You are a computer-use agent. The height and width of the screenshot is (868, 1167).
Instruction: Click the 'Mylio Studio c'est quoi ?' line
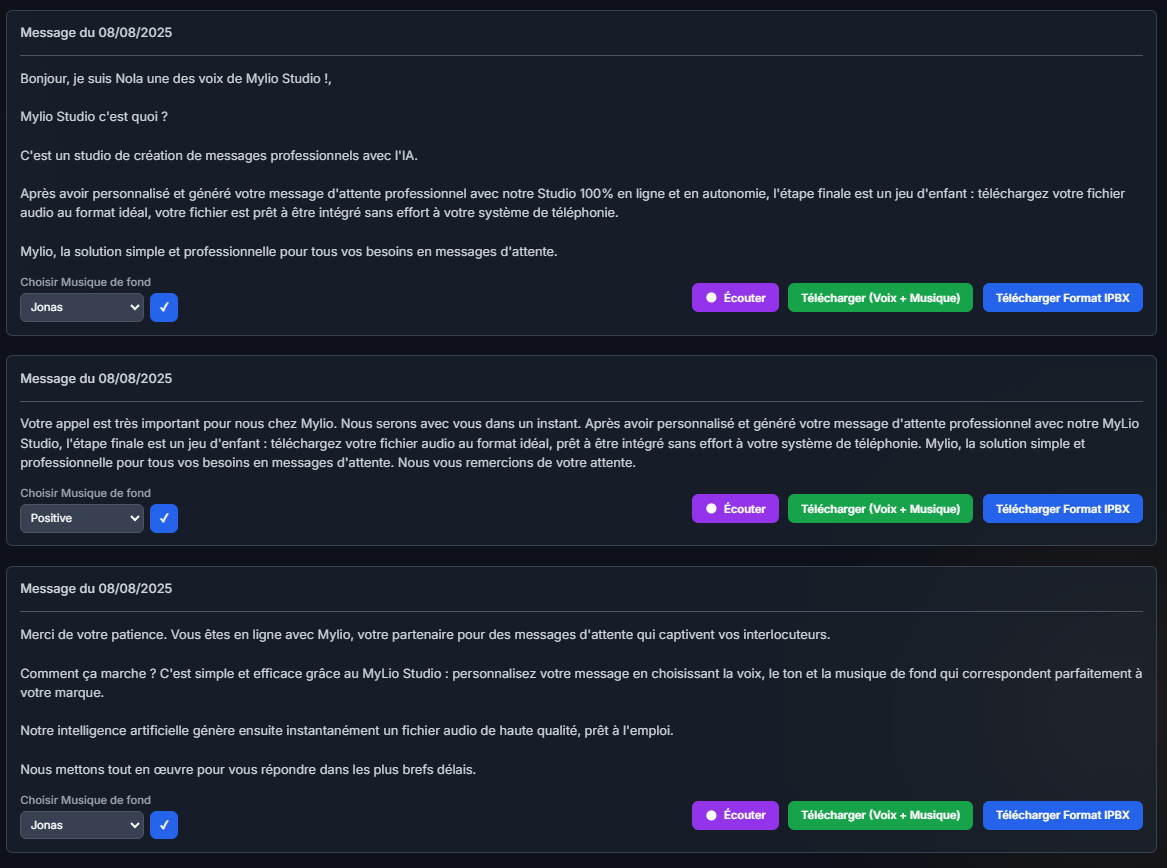click(94, 117)
